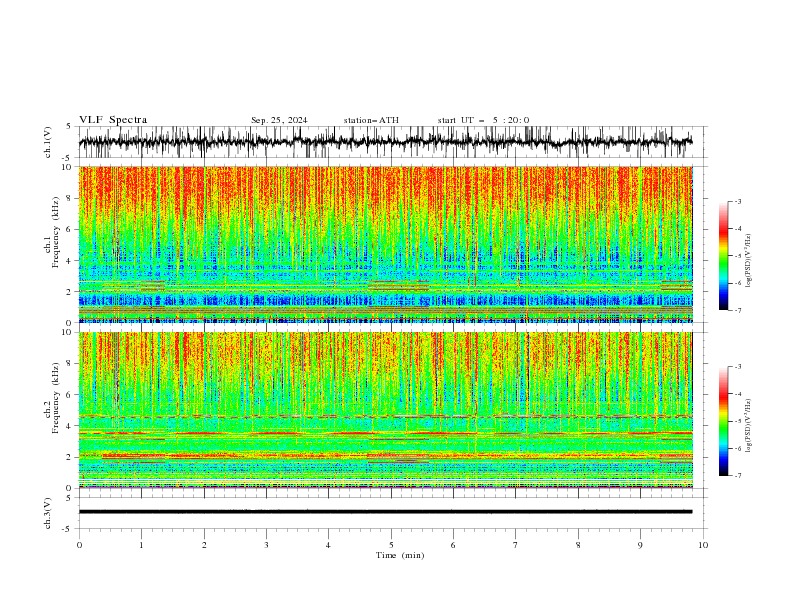Click time axis tick label "4"
This screenshot has width=792, height=612.
[328, 545]
